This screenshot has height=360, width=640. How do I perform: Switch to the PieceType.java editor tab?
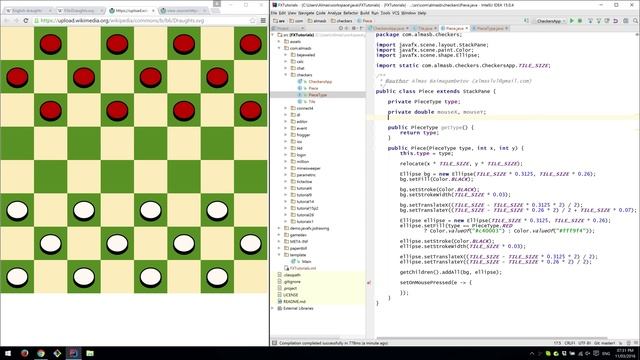[x=489, y=28]
